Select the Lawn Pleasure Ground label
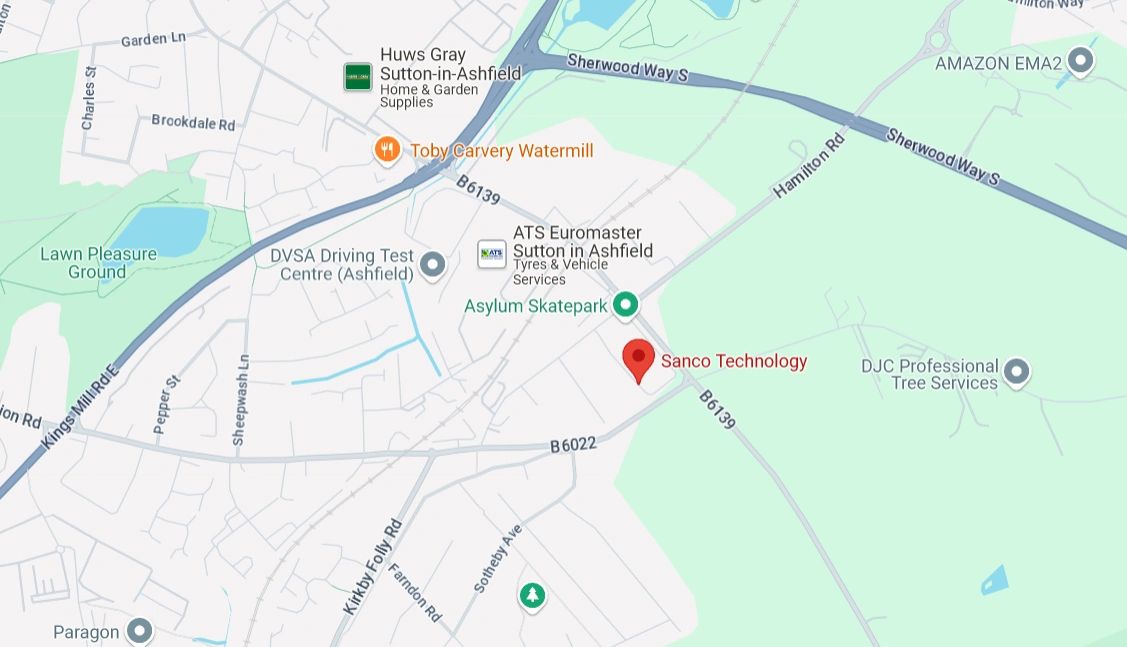The height and width of the screenshot is (647, 1127). point(98,263)
